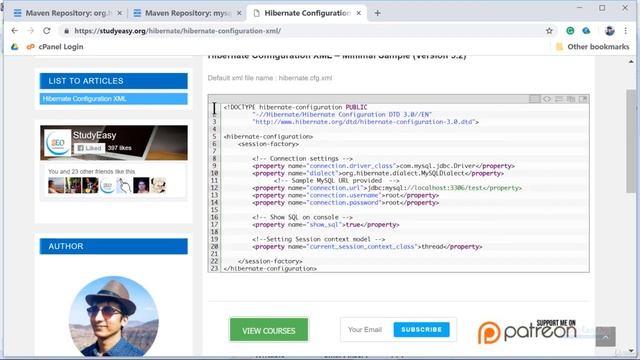Open a new browser tab
The height and width of the screenshot is (360, 640).
tap(378, 13)
